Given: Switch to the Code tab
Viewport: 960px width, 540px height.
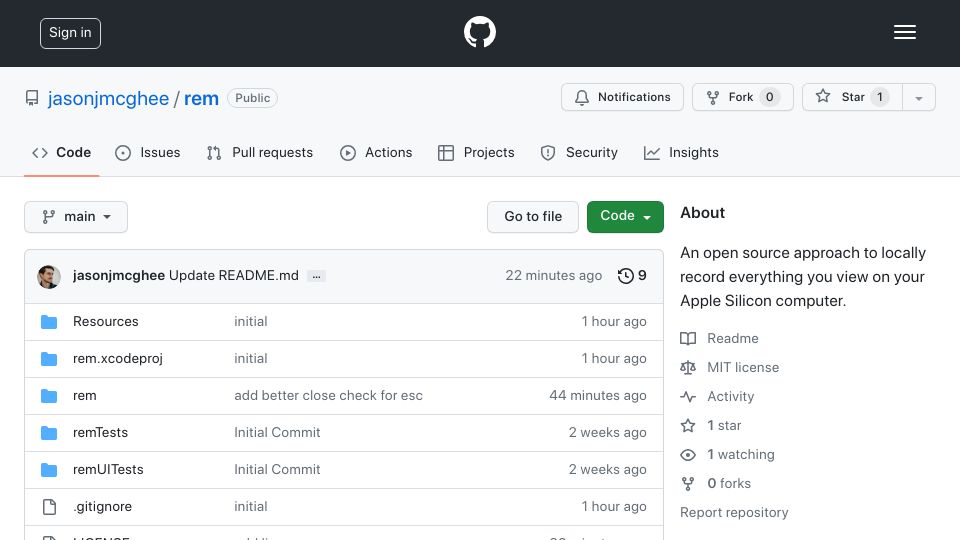Looking at the screenshot, I should point(62,152).
